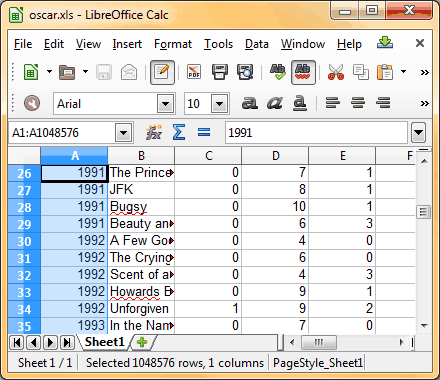Viewport: 440px width, 380px height.
Task: Click the Name Box showing A1:A1048576
Action: tap(62, 133)
